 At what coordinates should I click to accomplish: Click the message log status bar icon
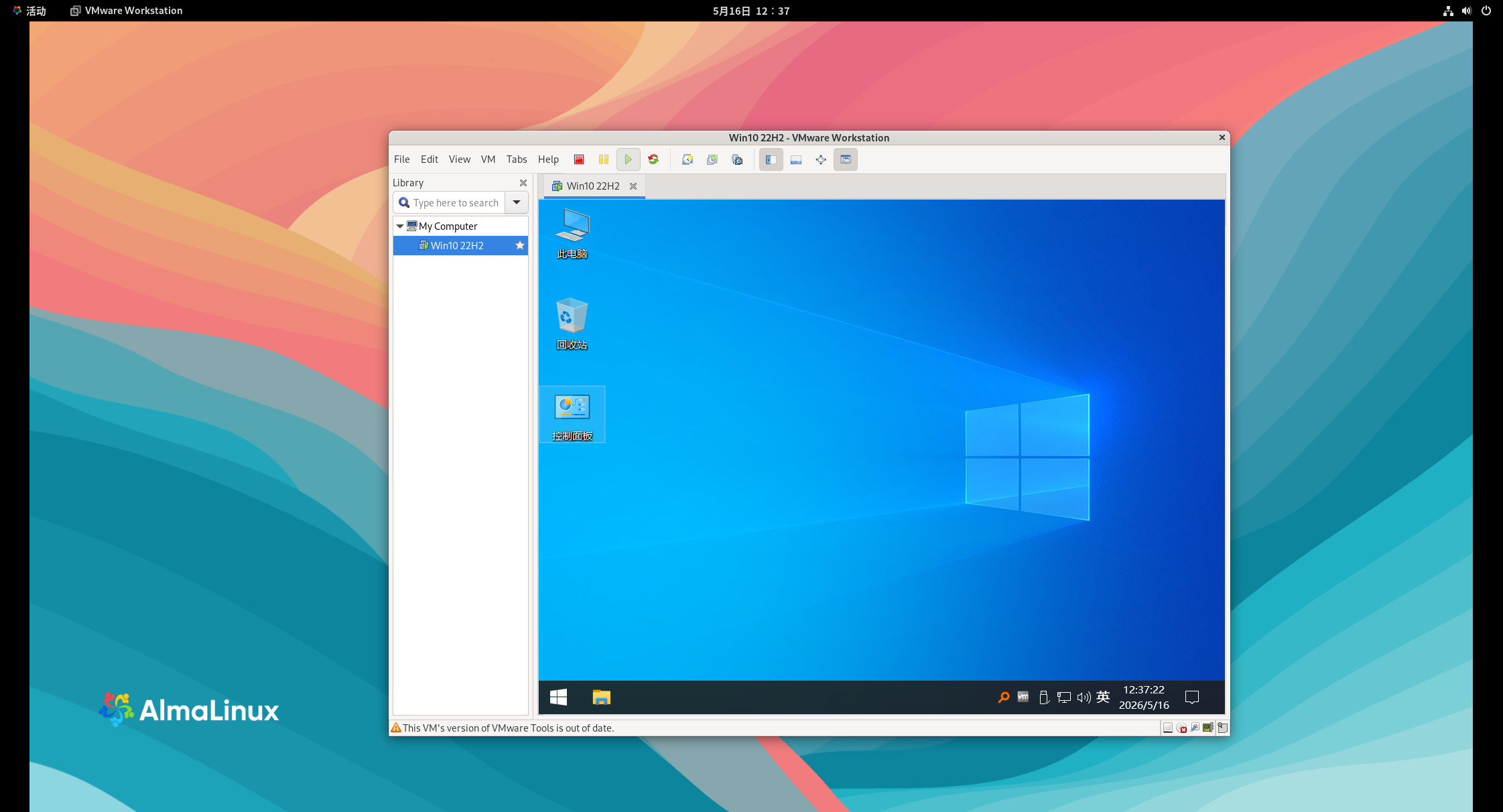click(1223, 728)
